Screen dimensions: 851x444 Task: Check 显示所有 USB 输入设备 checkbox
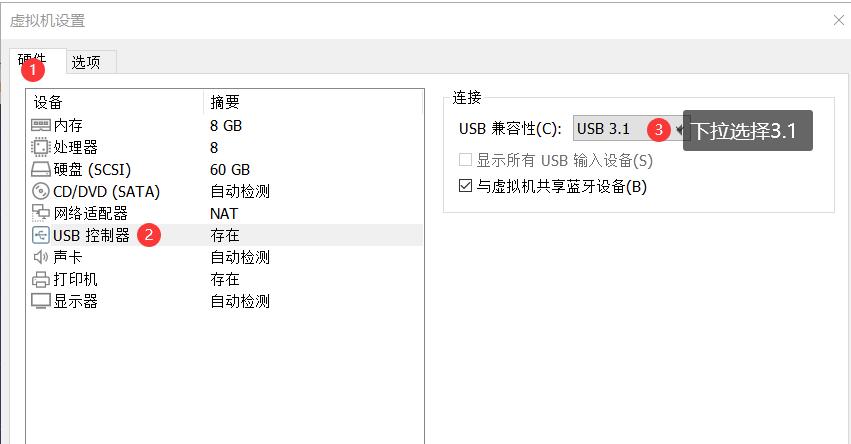pyautogui.click(x=465, y=159)
